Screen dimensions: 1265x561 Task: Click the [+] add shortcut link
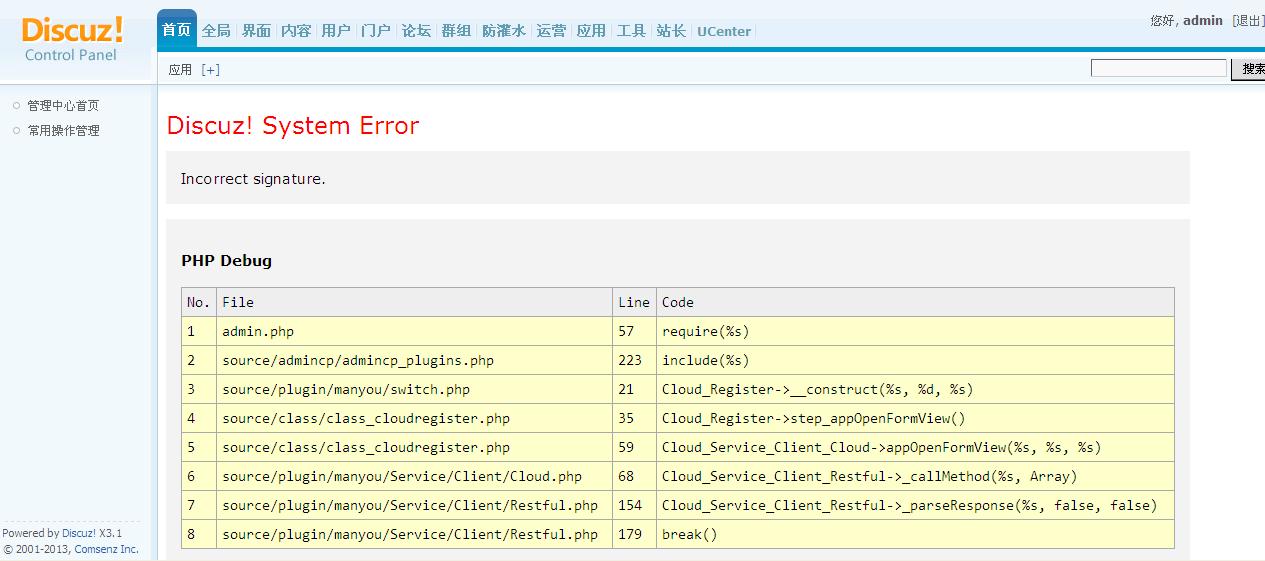pyautogui.click(x=210, y=69)
